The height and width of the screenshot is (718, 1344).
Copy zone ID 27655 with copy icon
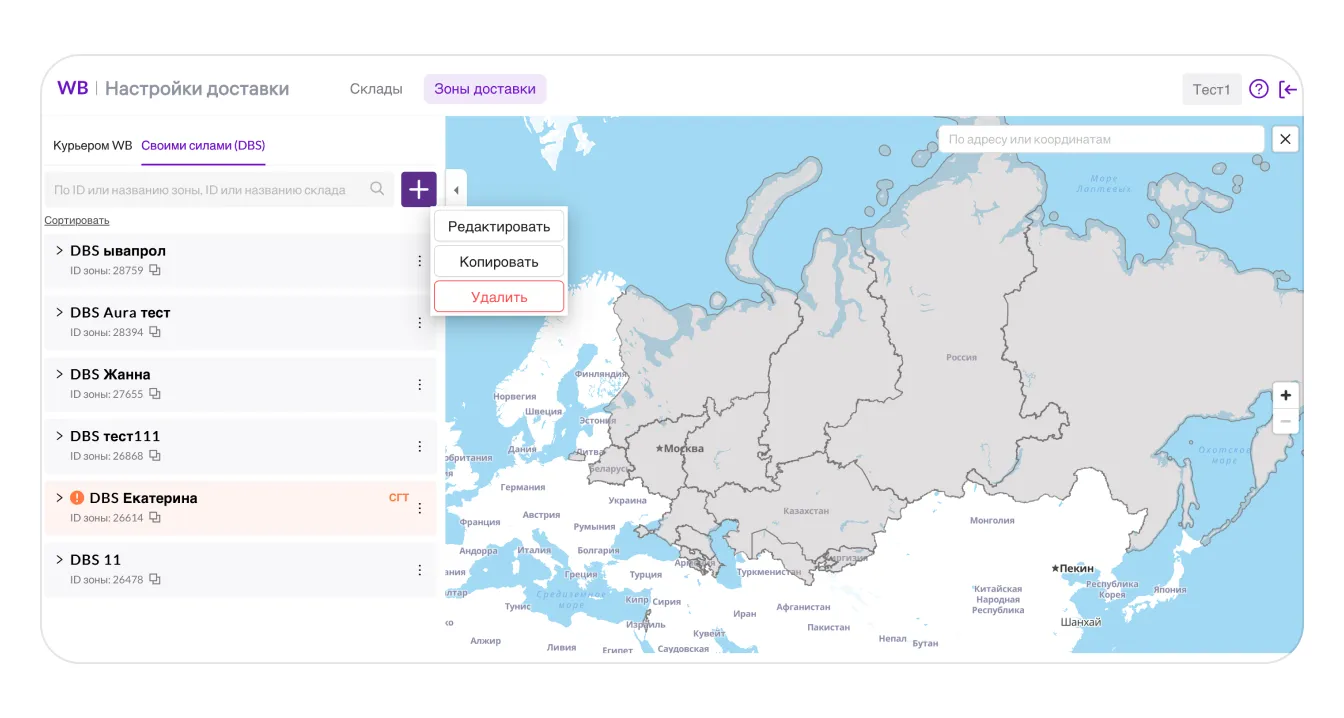(155, 394)
